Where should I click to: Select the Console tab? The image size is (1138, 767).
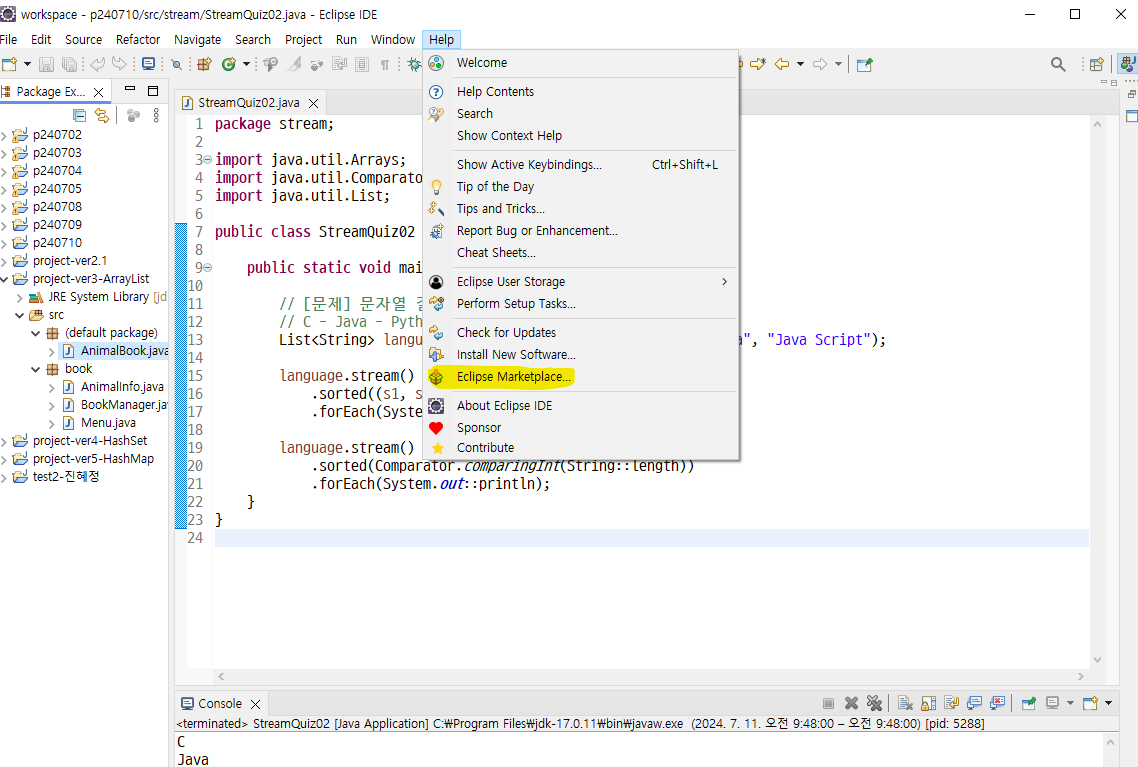pyautogui.click(x=220, y=704)
